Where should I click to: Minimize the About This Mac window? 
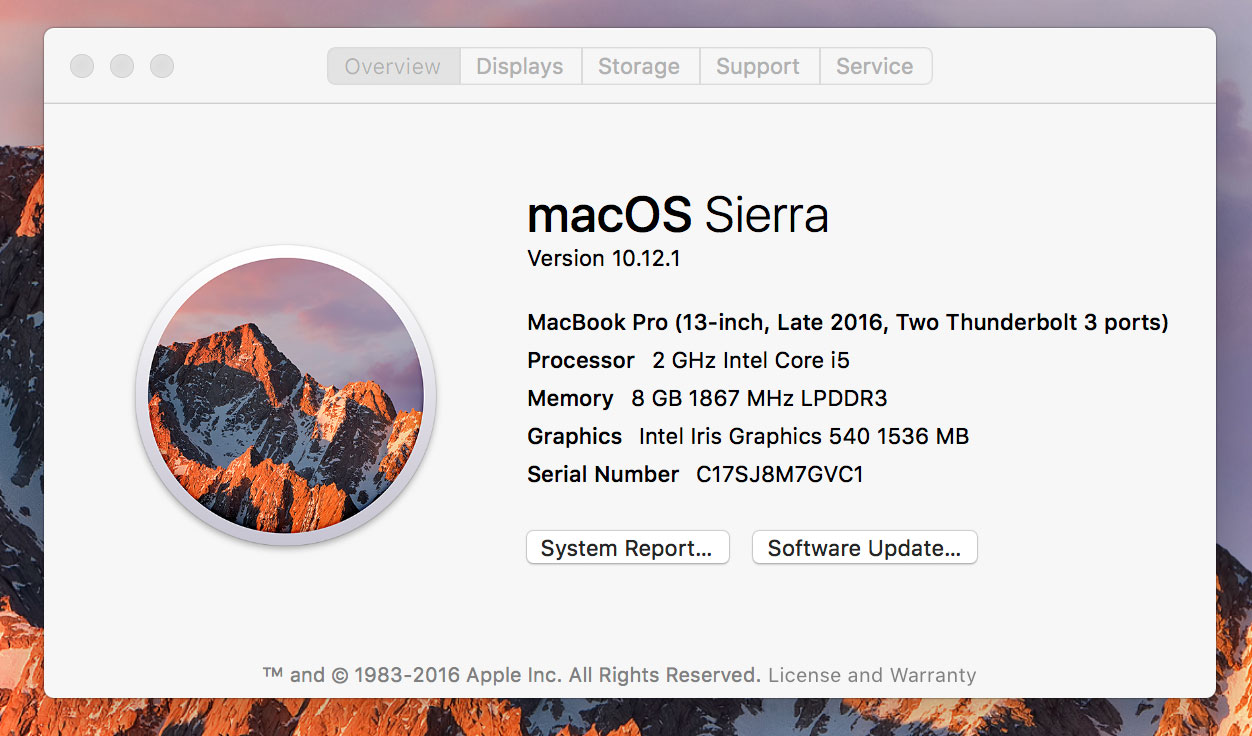tap(122, 66)
